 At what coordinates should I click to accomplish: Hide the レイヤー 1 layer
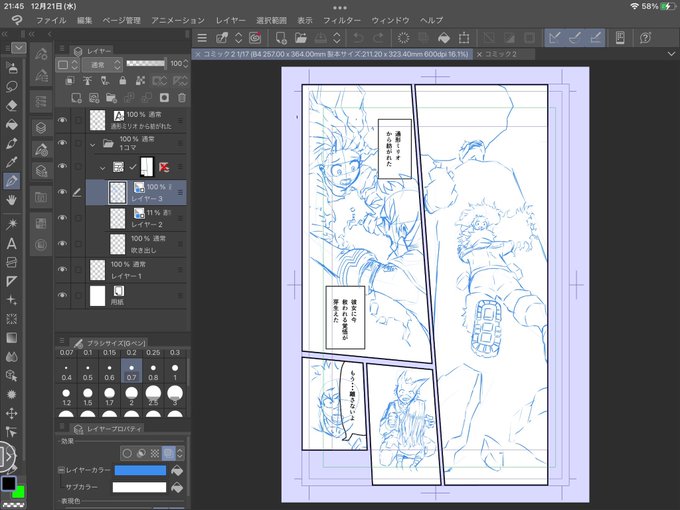coord(62,269)
